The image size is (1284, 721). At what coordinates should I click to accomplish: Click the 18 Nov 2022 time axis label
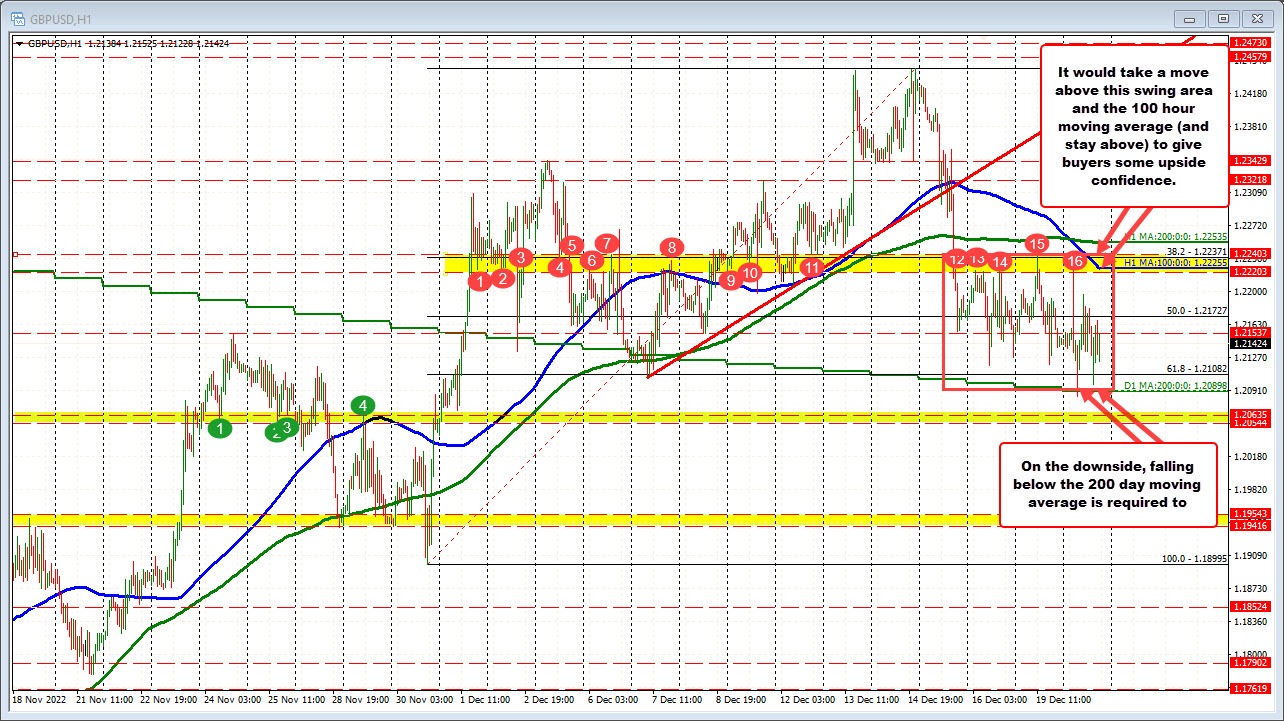(40, 701)
